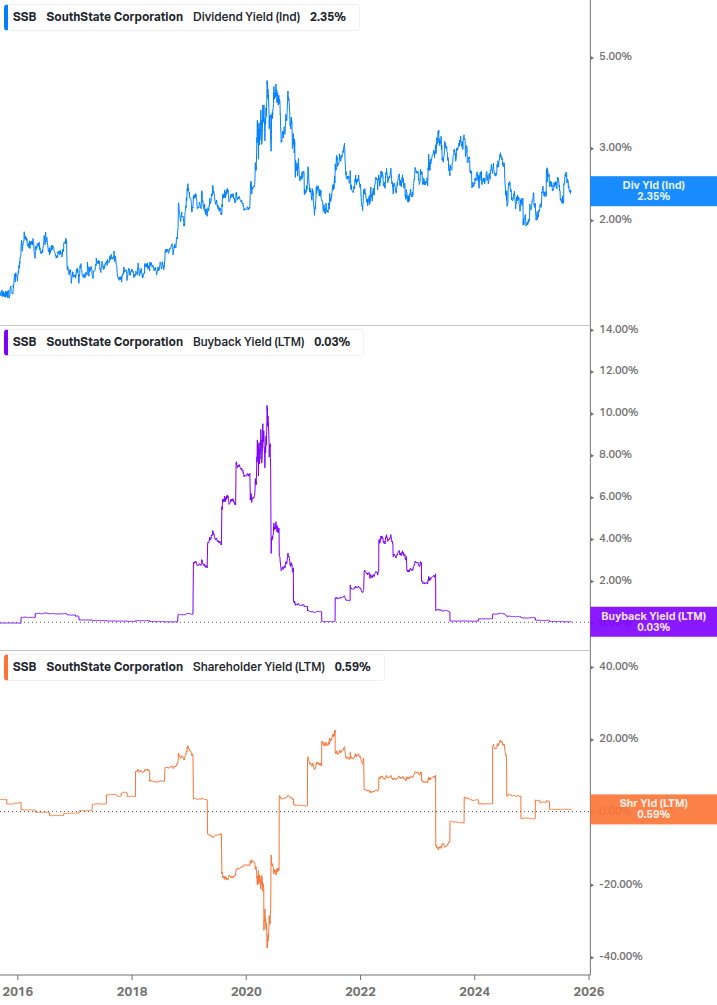717x1005 pixels.
Task: Click the purple Buyback Yield axis tag
Action: click(653, 622)
